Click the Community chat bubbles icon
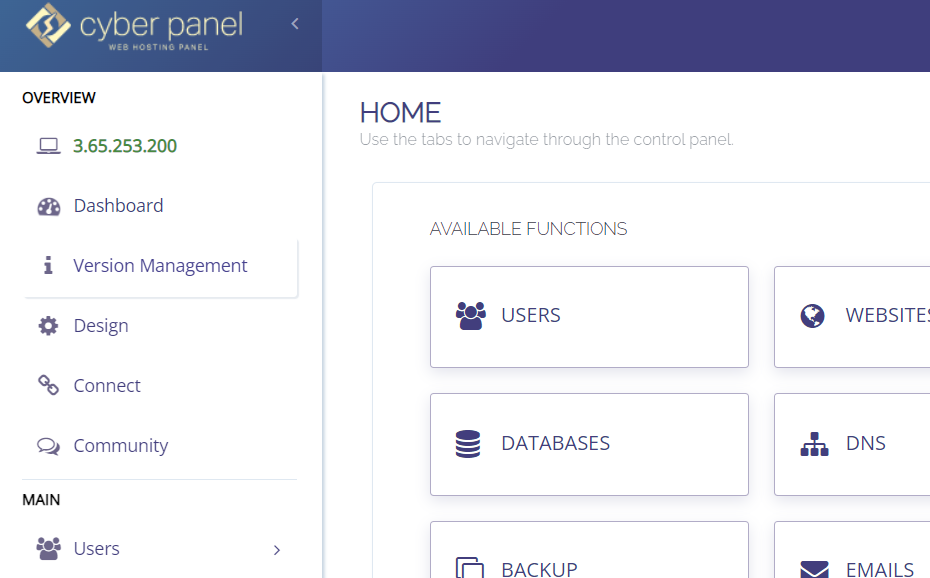The width and height of the screenshot is (930, 578). [48, 446]
